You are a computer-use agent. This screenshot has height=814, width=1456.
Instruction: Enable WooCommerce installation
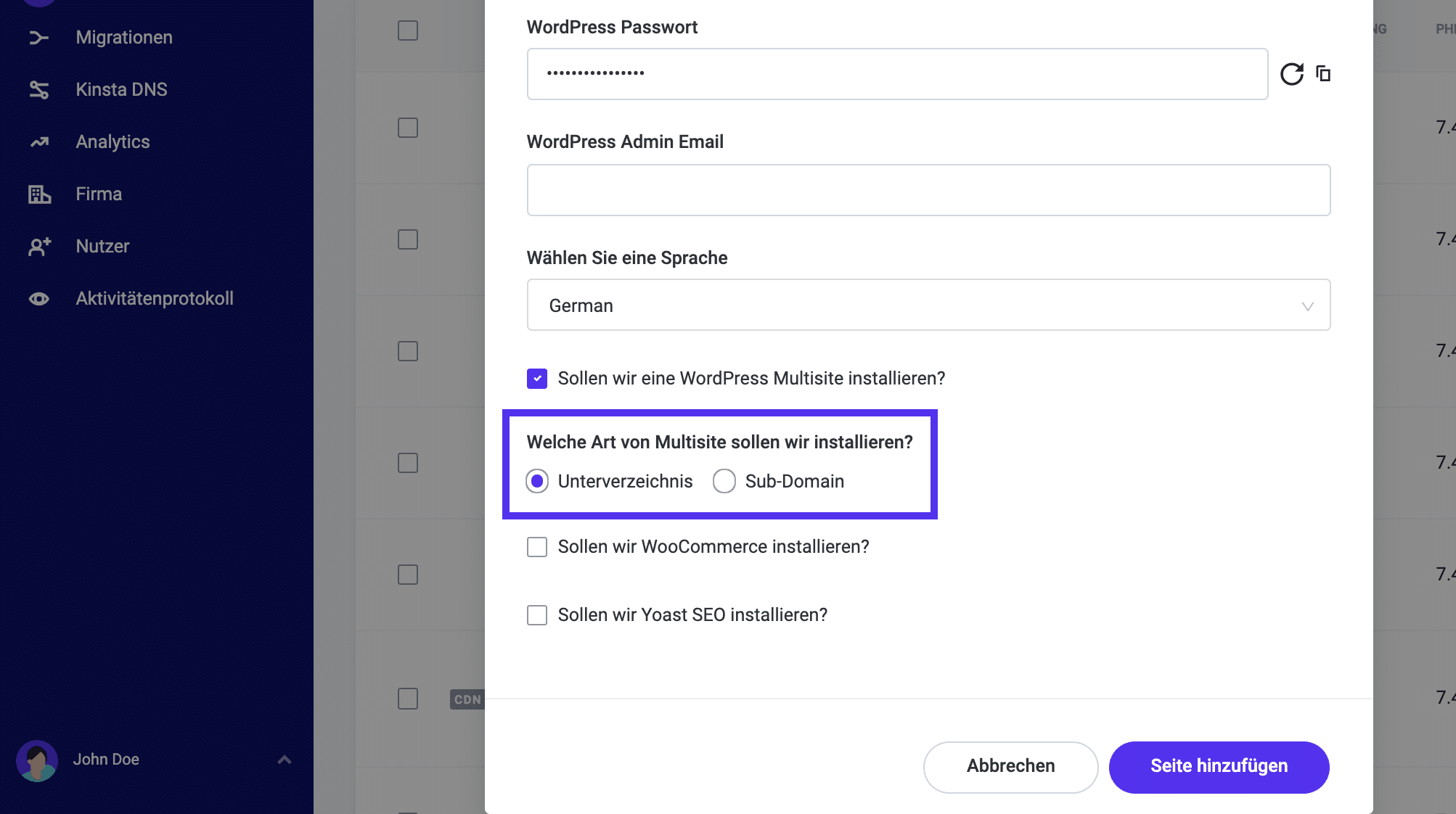(x=536, y=547)
